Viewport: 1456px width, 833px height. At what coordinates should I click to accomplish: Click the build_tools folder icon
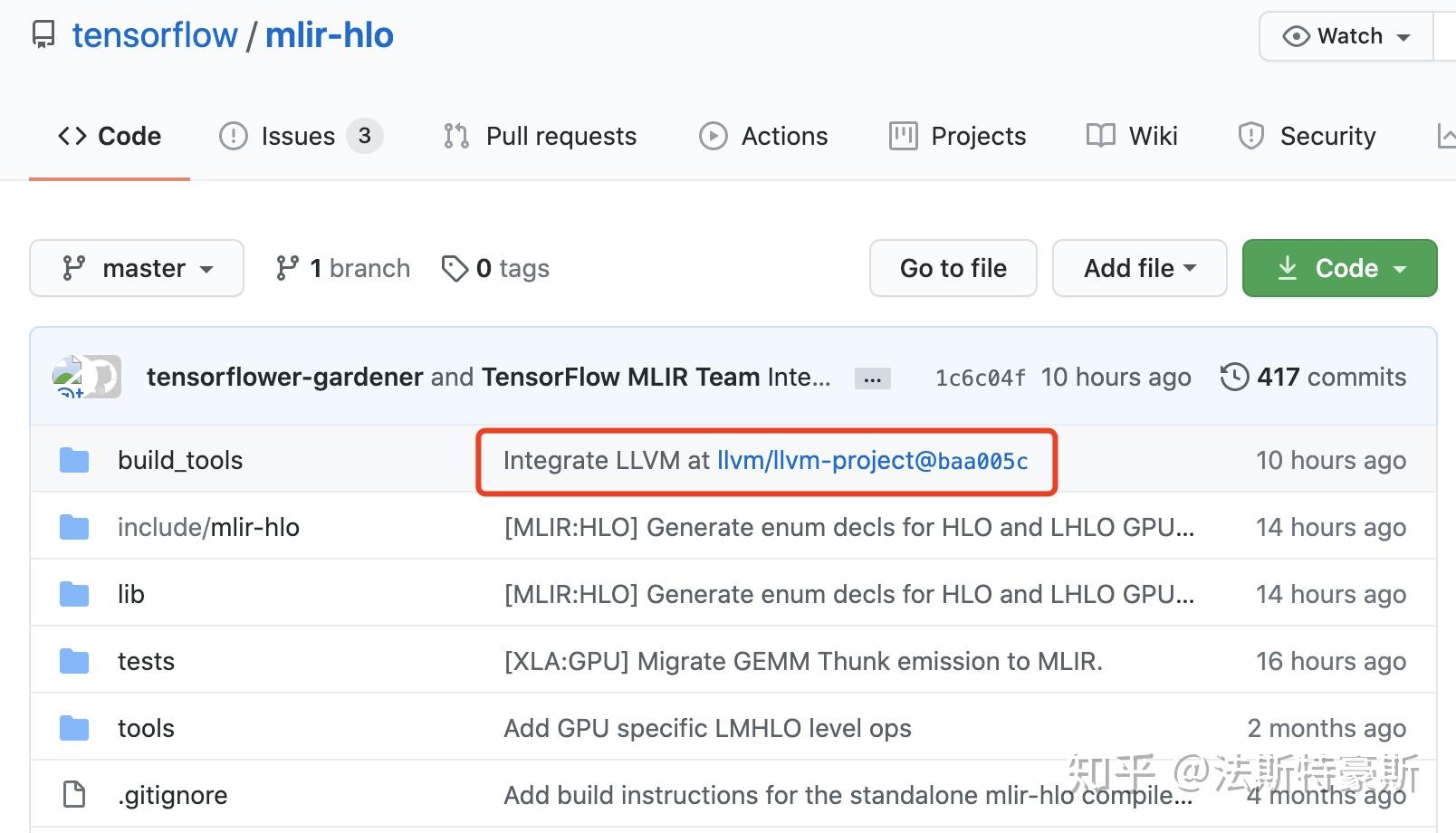point(74,460)
